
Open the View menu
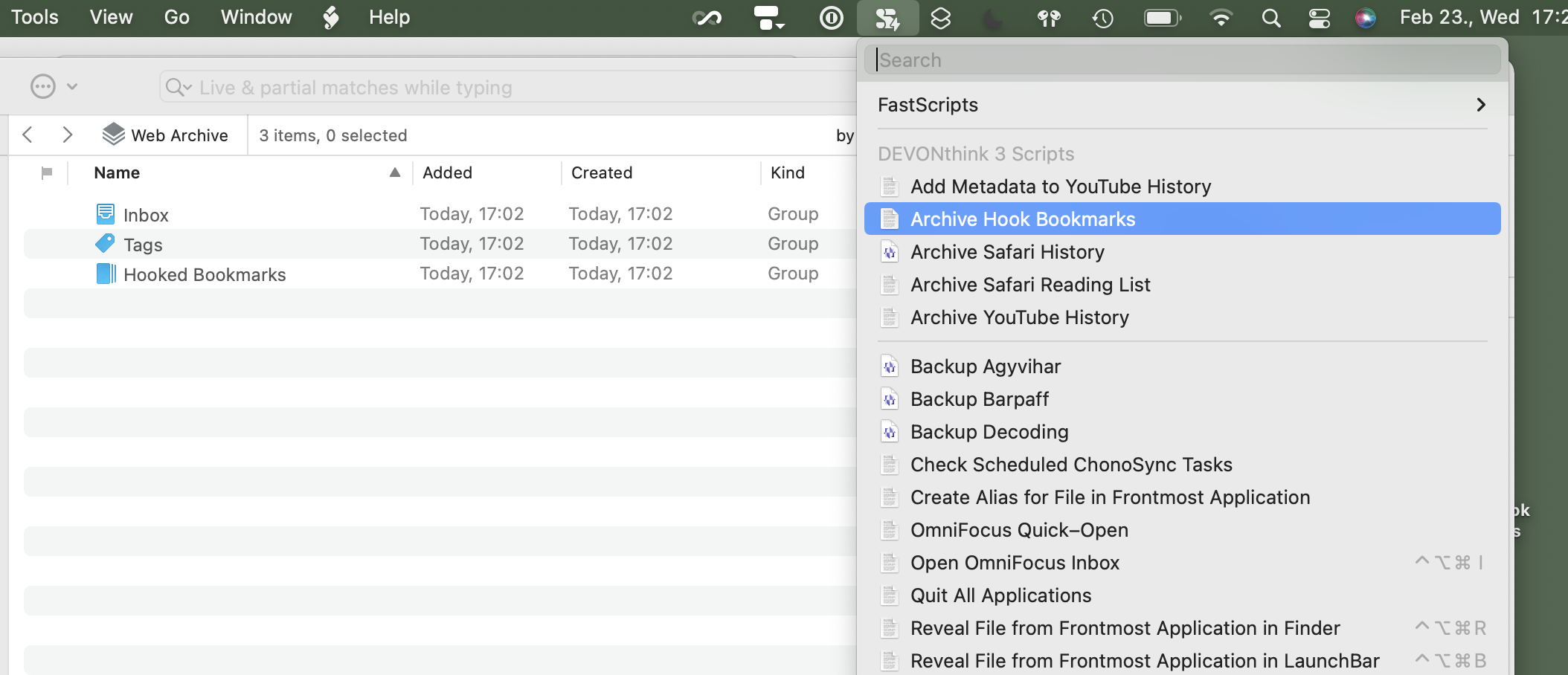[x=111, y=17]
